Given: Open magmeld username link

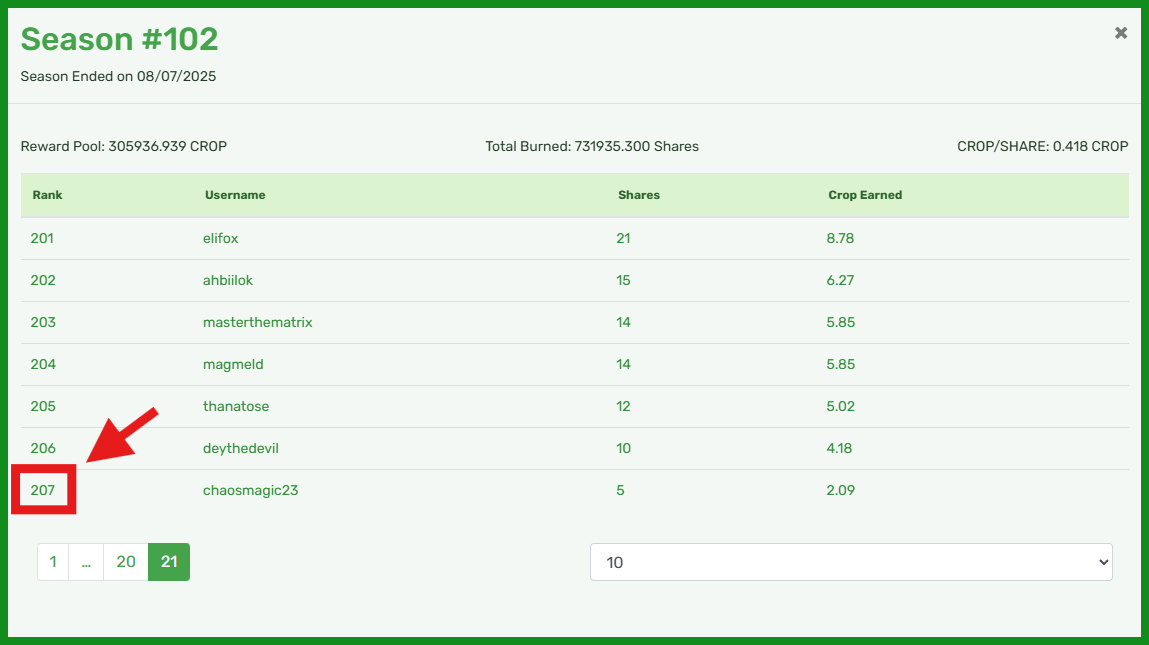Looking at the screenshot, I should [x=233, y=364].
